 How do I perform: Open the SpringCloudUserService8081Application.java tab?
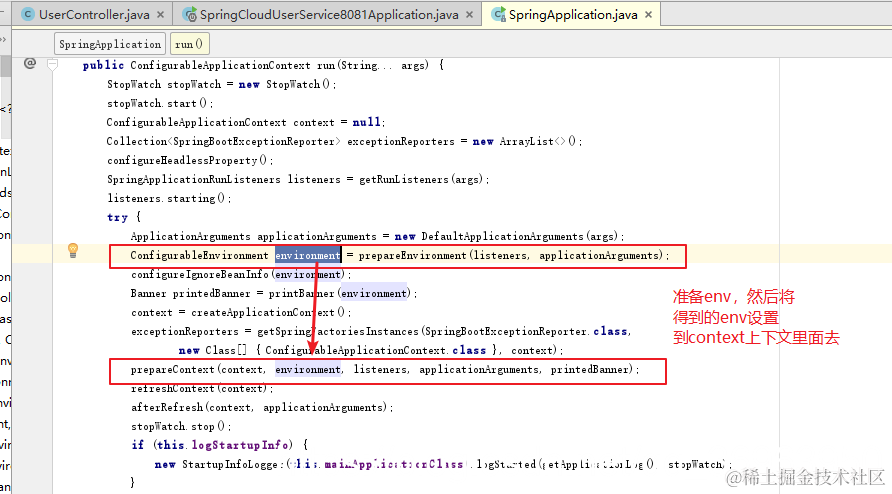pyautogui.click(x=329, y=15)
